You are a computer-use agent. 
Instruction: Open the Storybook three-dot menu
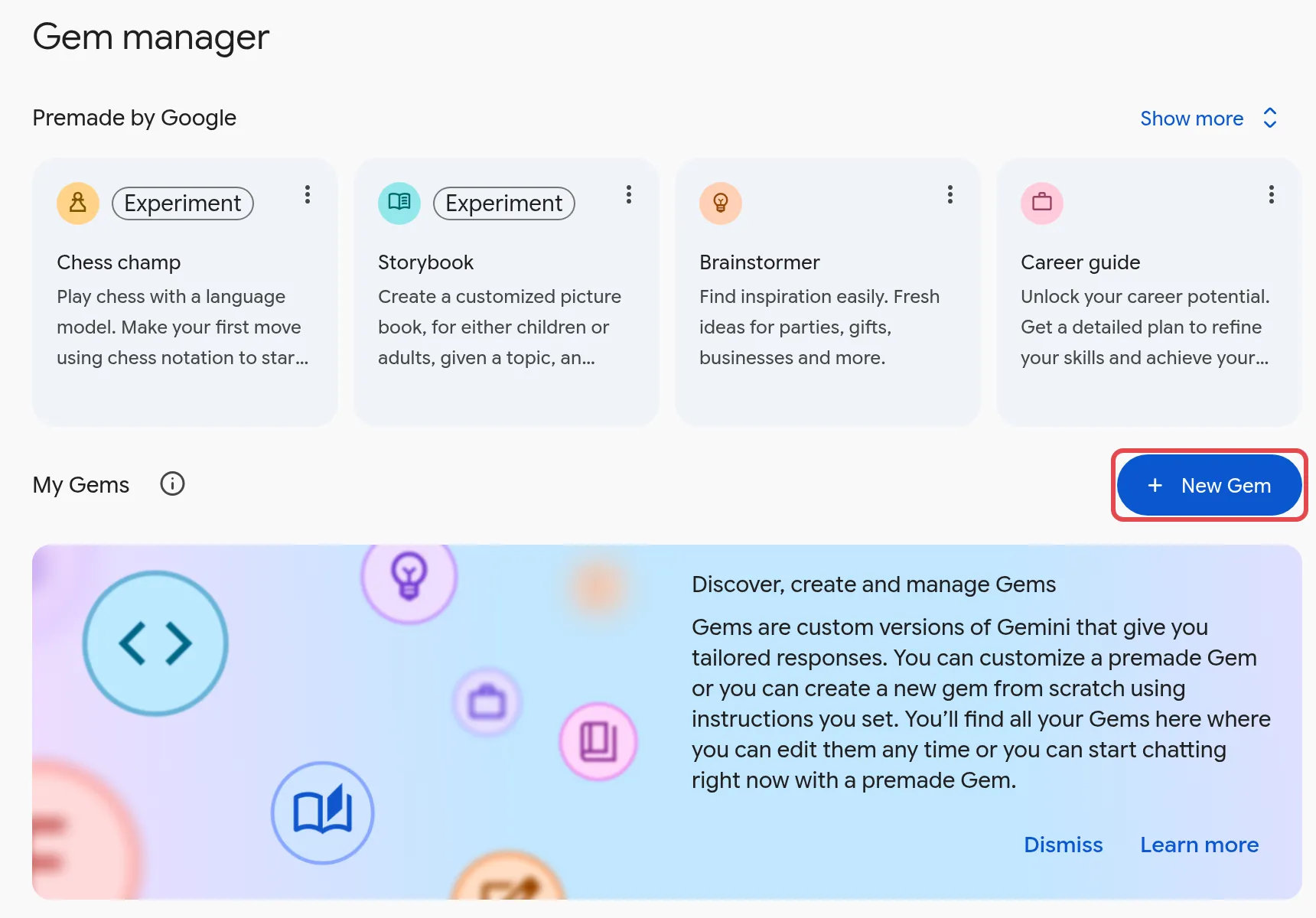(629, 194)
